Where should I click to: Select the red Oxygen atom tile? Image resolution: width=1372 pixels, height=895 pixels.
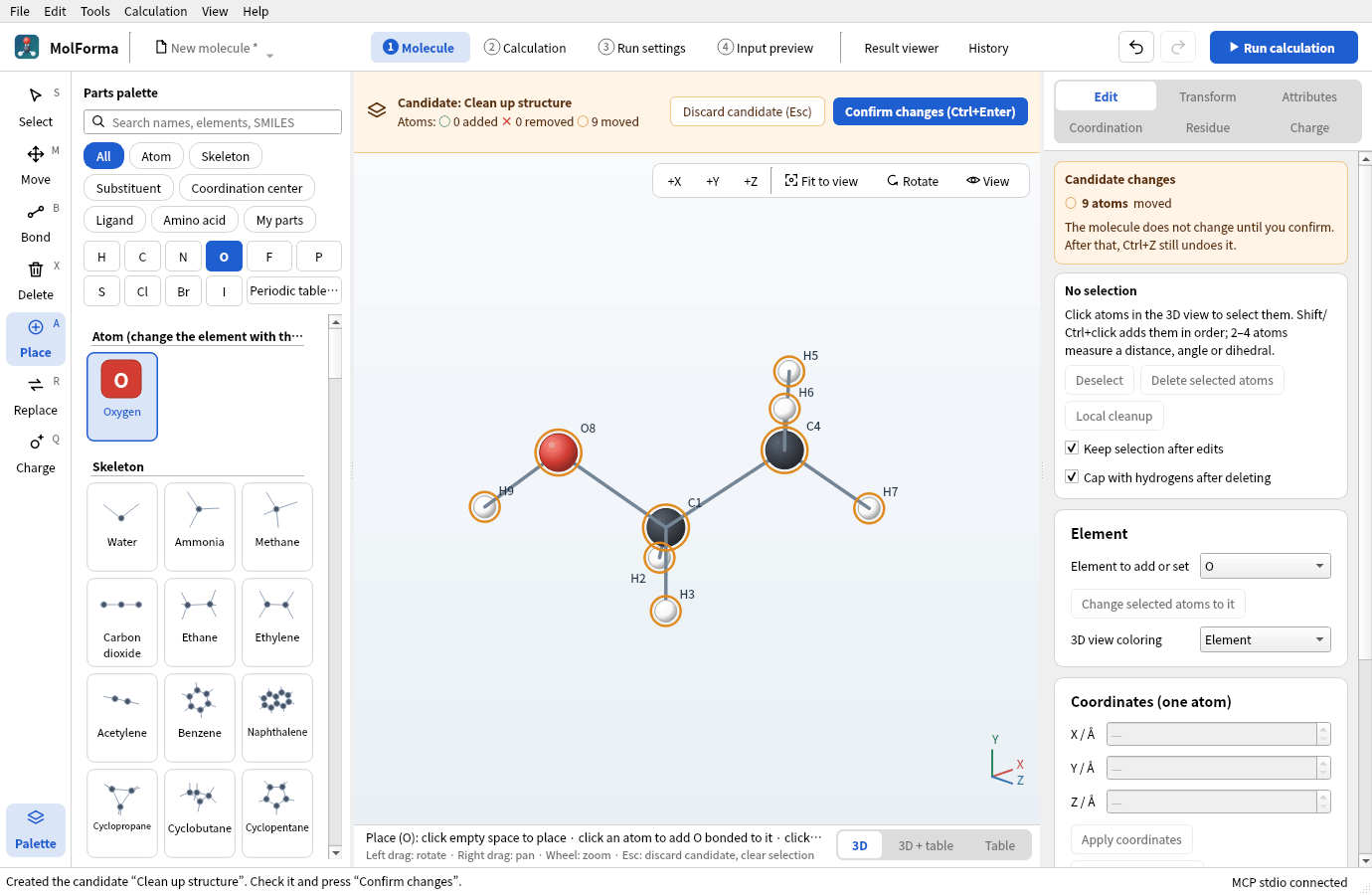pyautogui.click(x=122, y=396)
